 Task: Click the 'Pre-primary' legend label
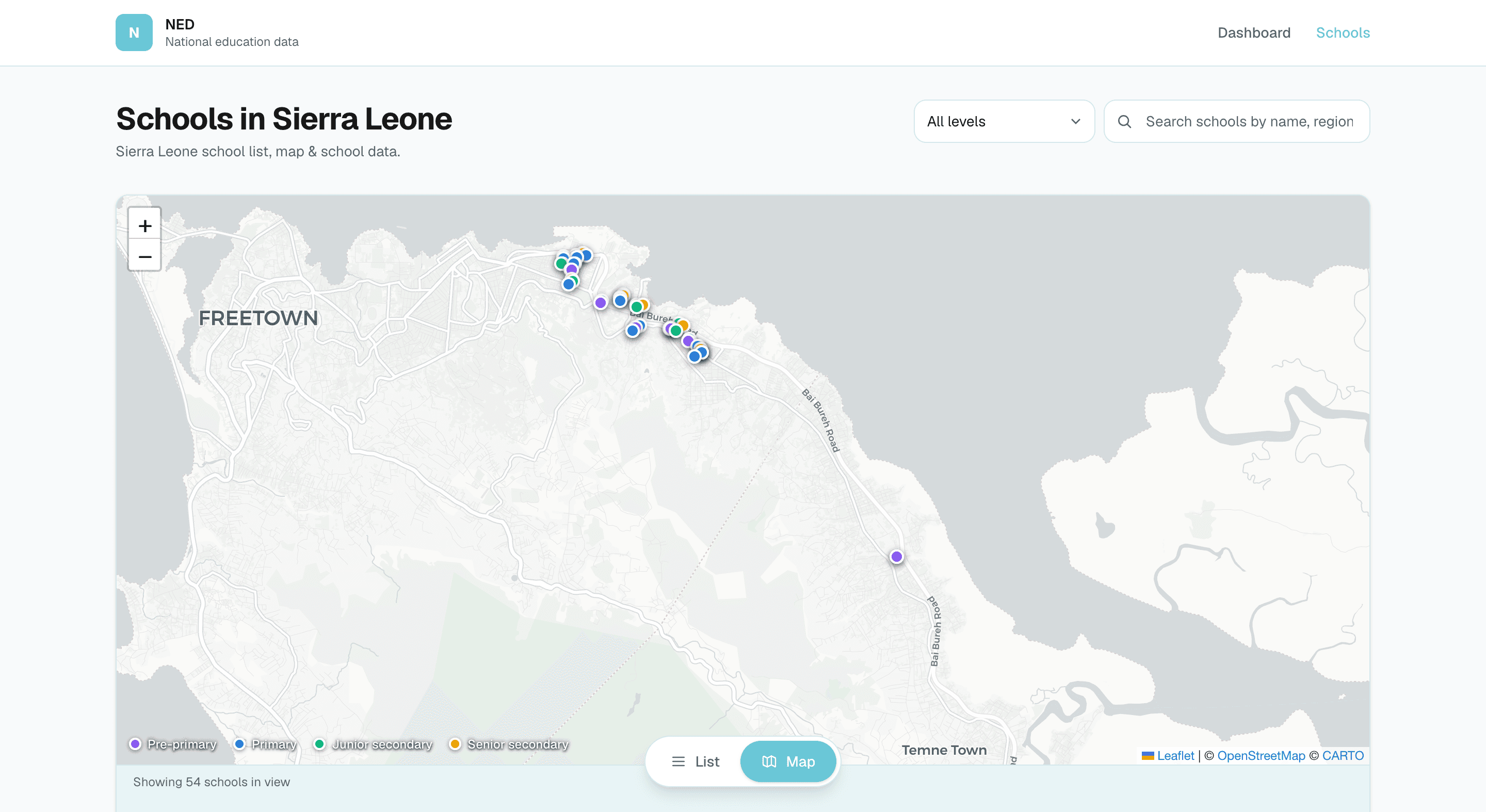pyautogui.click(x=182, y=744)
